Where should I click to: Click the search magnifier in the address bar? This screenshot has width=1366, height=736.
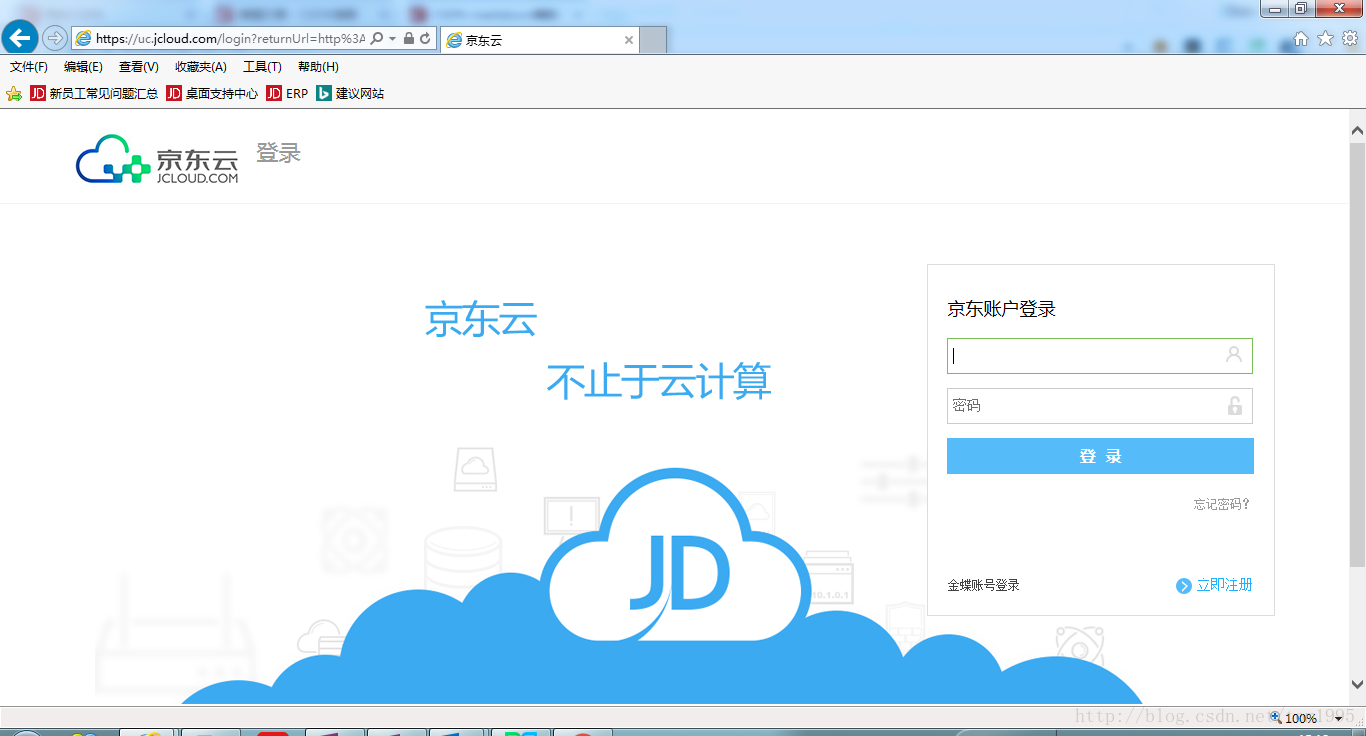pos(377,38)
